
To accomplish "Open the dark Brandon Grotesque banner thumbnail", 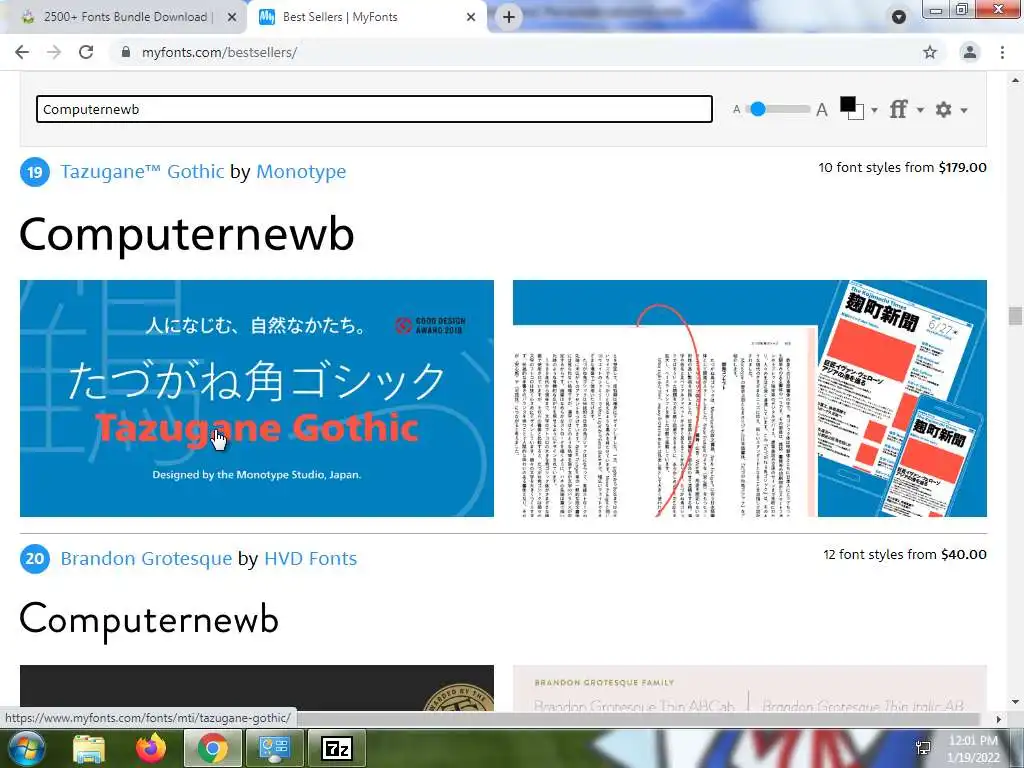I will click(x=257, y=688).
